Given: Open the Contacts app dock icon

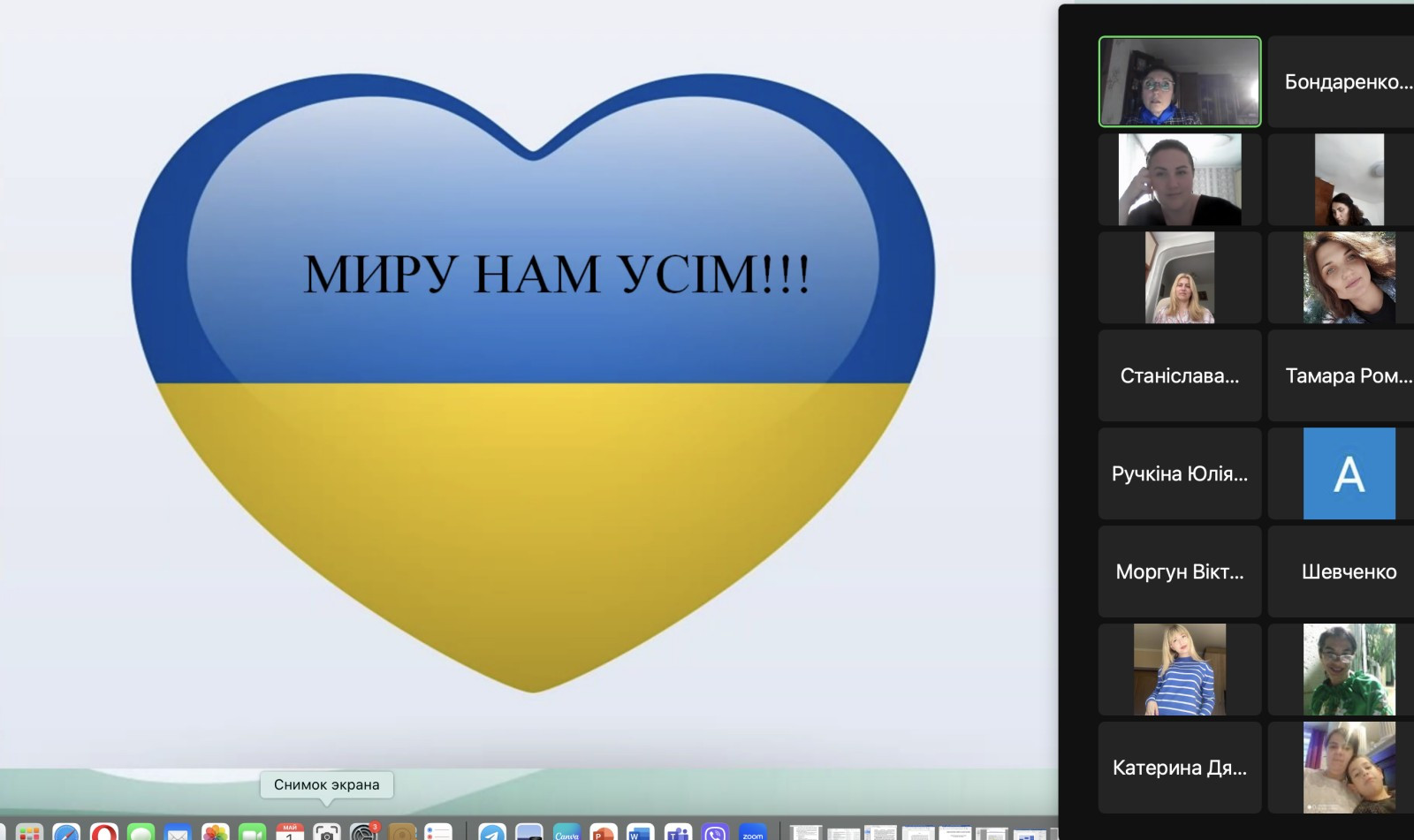Looking at the screenshot, I should coord(402,832).
